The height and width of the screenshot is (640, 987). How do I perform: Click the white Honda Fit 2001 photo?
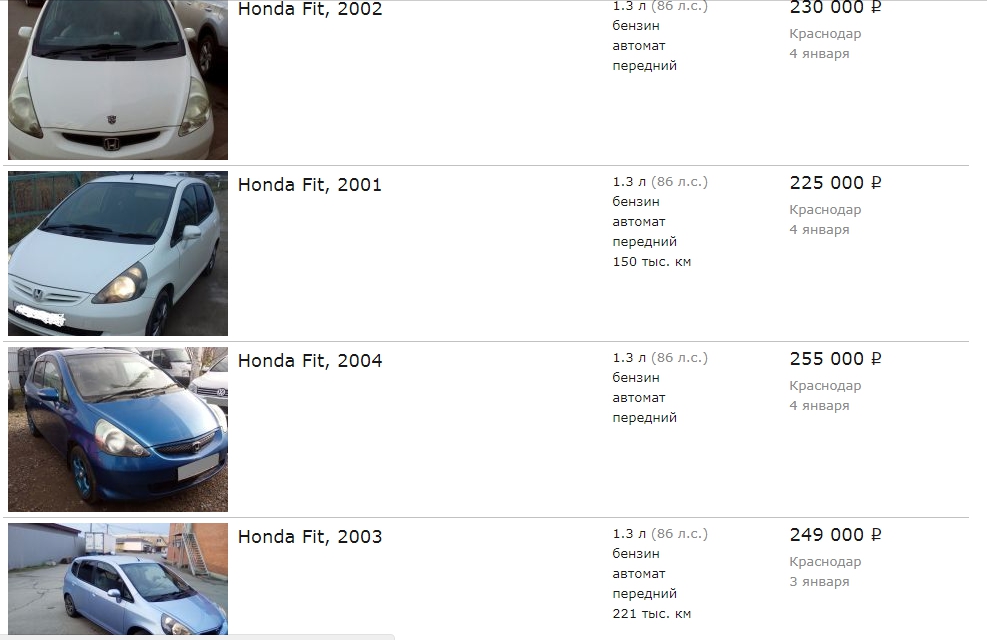118,254
